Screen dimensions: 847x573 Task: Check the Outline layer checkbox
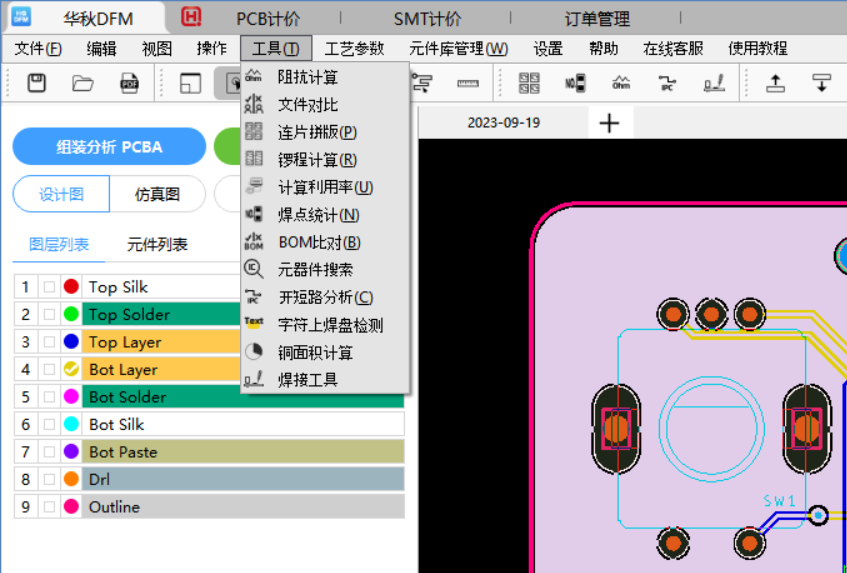[49, 507]
